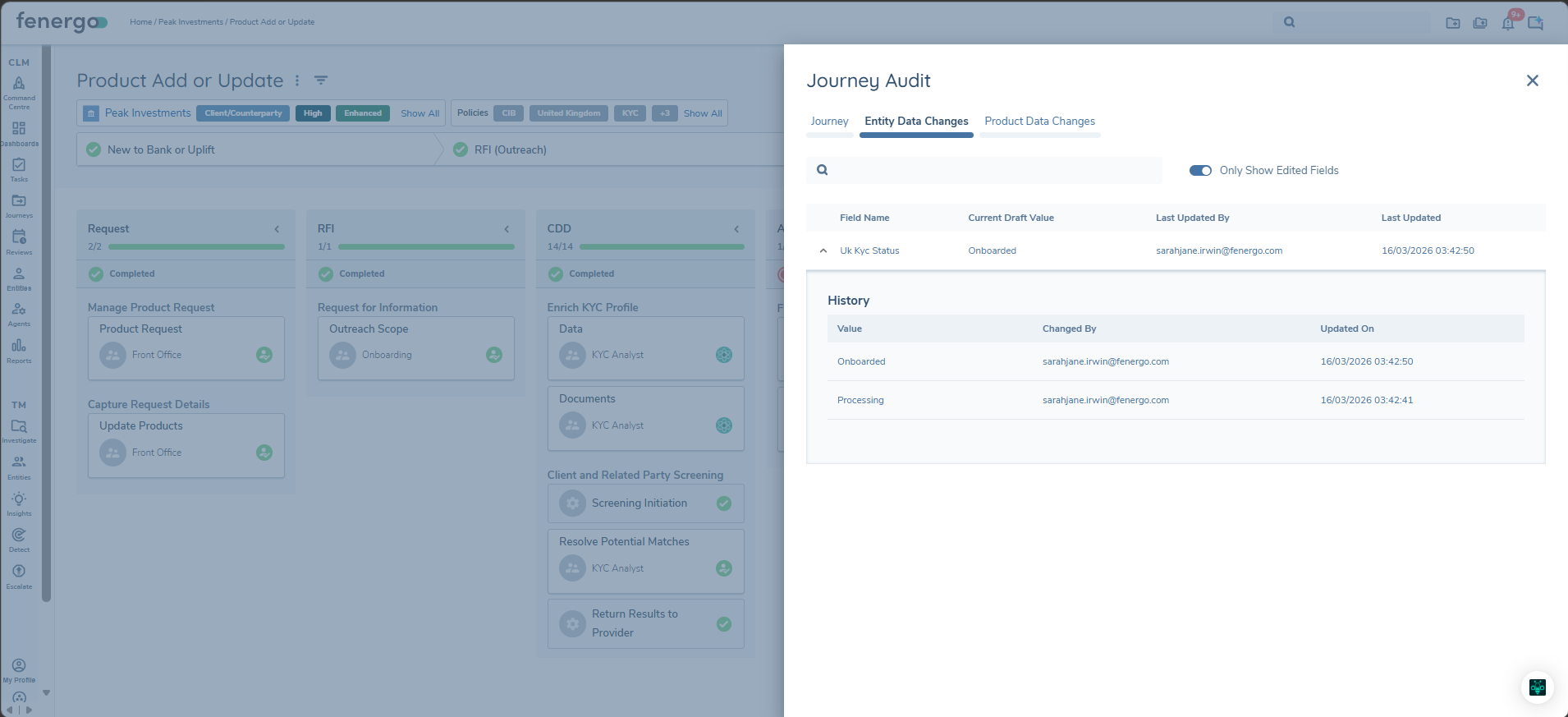This screenshot has width=1568, height=717.
Task: Open the chat assistant widget icon
Action: (x=1538, y=687)
